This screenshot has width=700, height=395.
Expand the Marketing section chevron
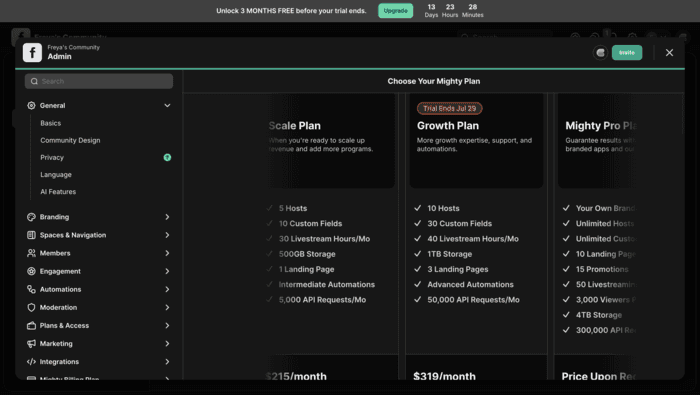[x=167, y=344]
